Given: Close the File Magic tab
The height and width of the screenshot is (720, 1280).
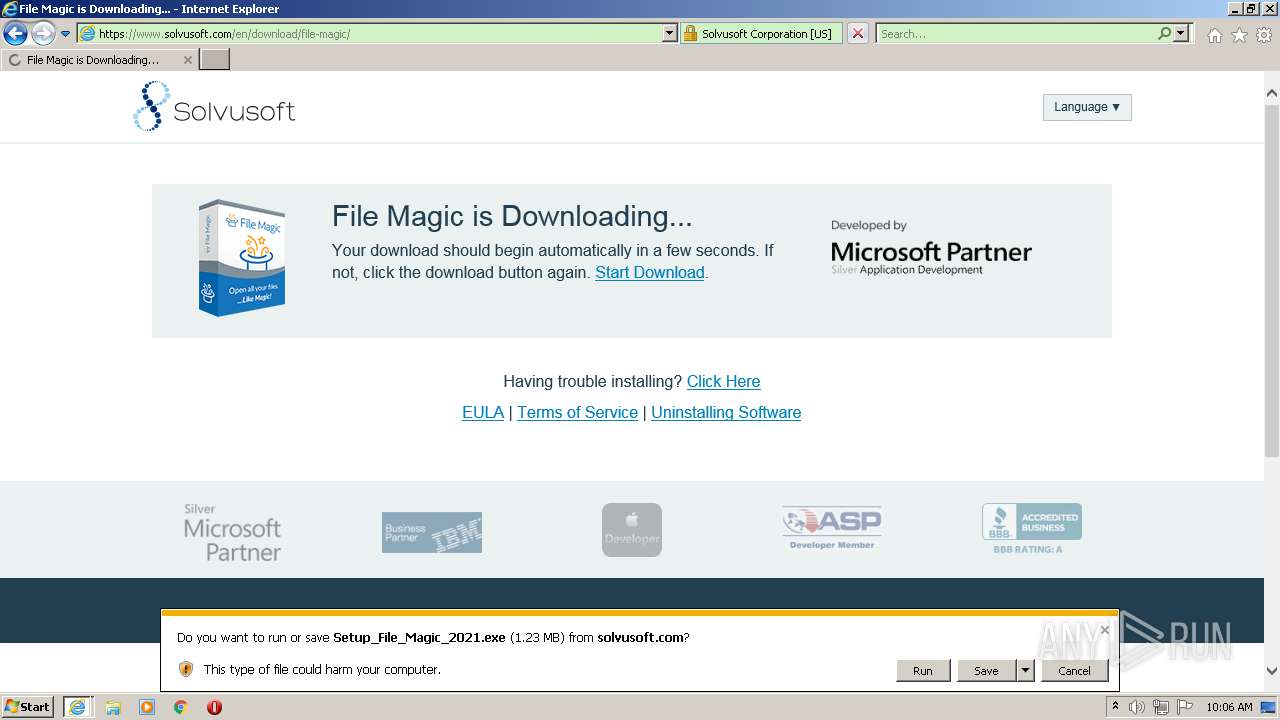Looking at the screenshot, I should [x=187, y=60].
